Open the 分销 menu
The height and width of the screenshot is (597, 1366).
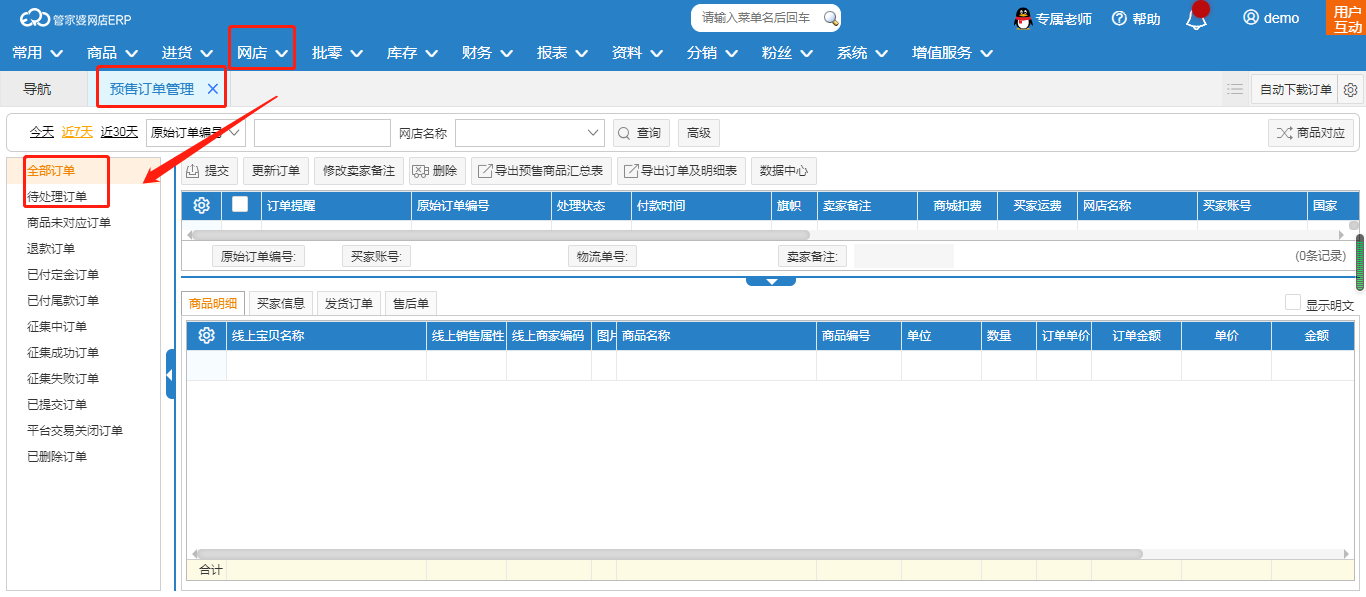(712, 53)
